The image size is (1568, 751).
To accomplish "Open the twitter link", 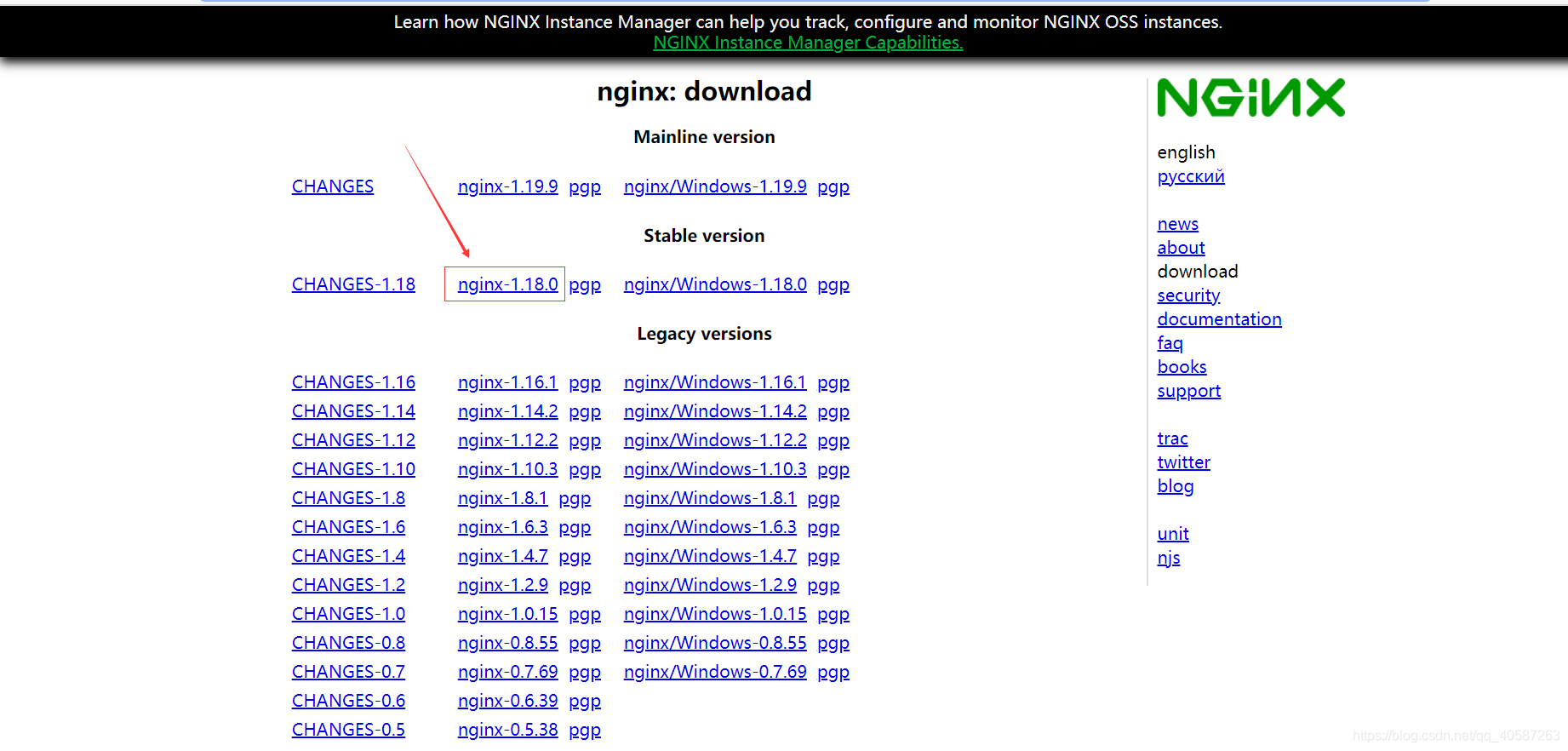I will coord(1184,462).
